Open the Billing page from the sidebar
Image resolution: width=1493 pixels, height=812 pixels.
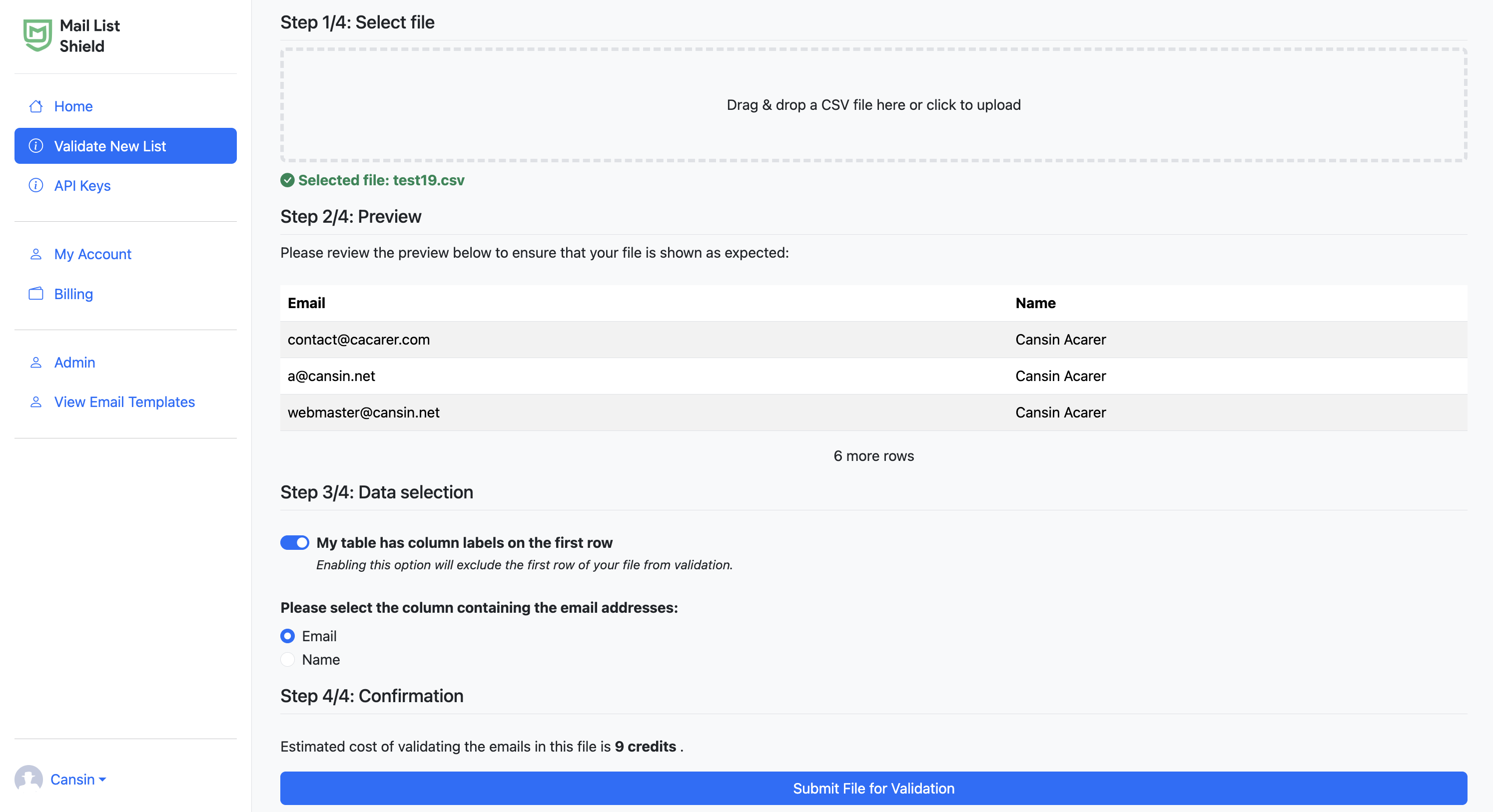click(73, 294)
